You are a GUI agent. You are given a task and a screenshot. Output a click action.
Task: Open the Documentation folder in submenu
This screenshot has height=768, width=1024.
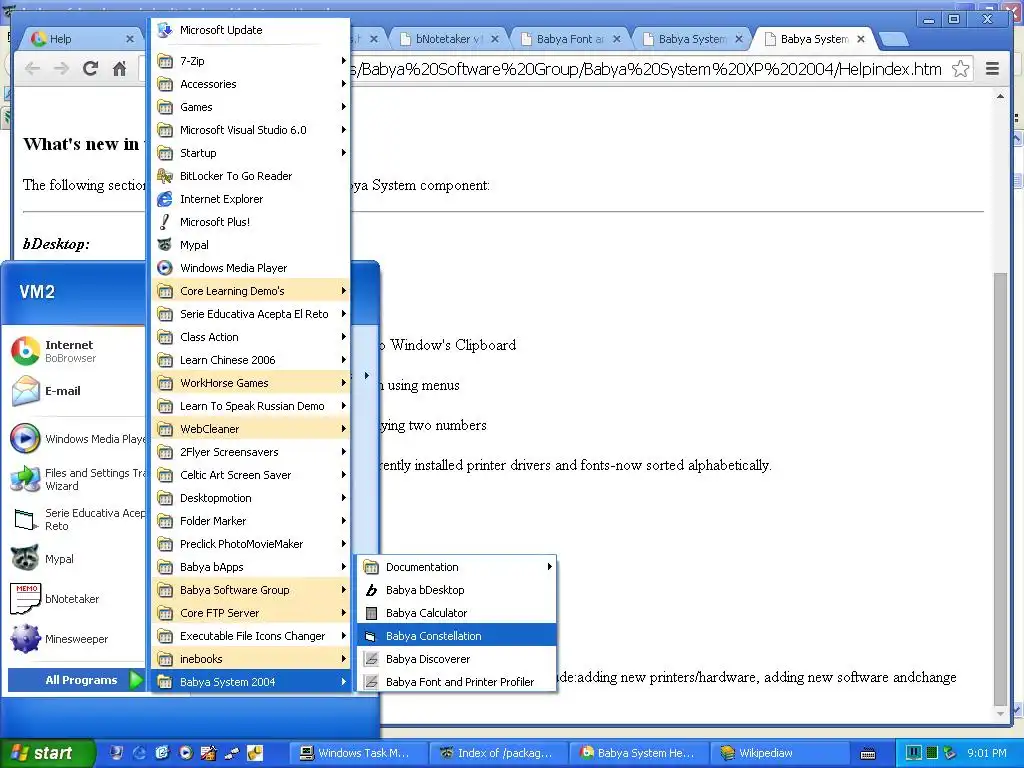(456, 567)
